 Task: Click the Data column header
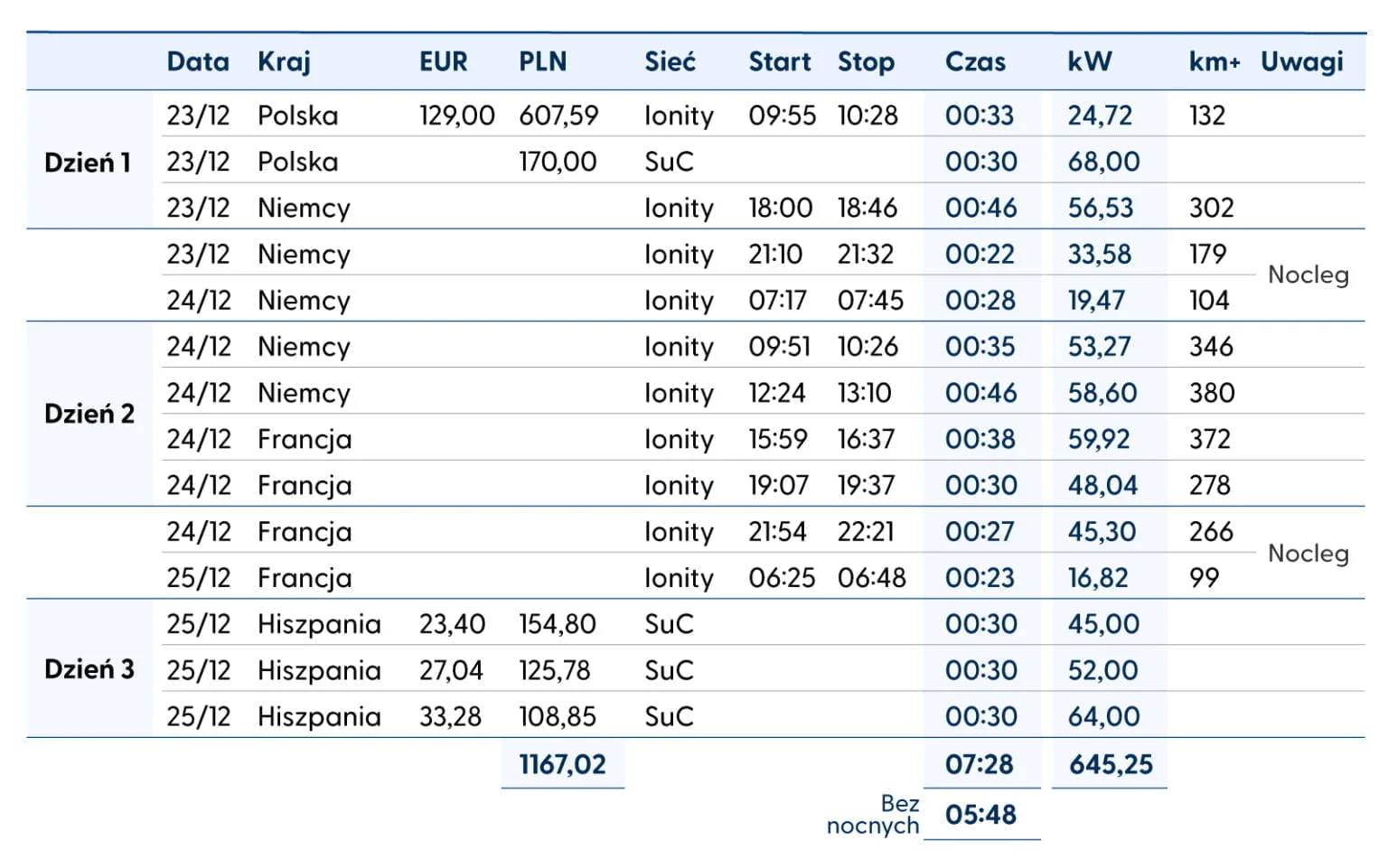pos(198,61)
